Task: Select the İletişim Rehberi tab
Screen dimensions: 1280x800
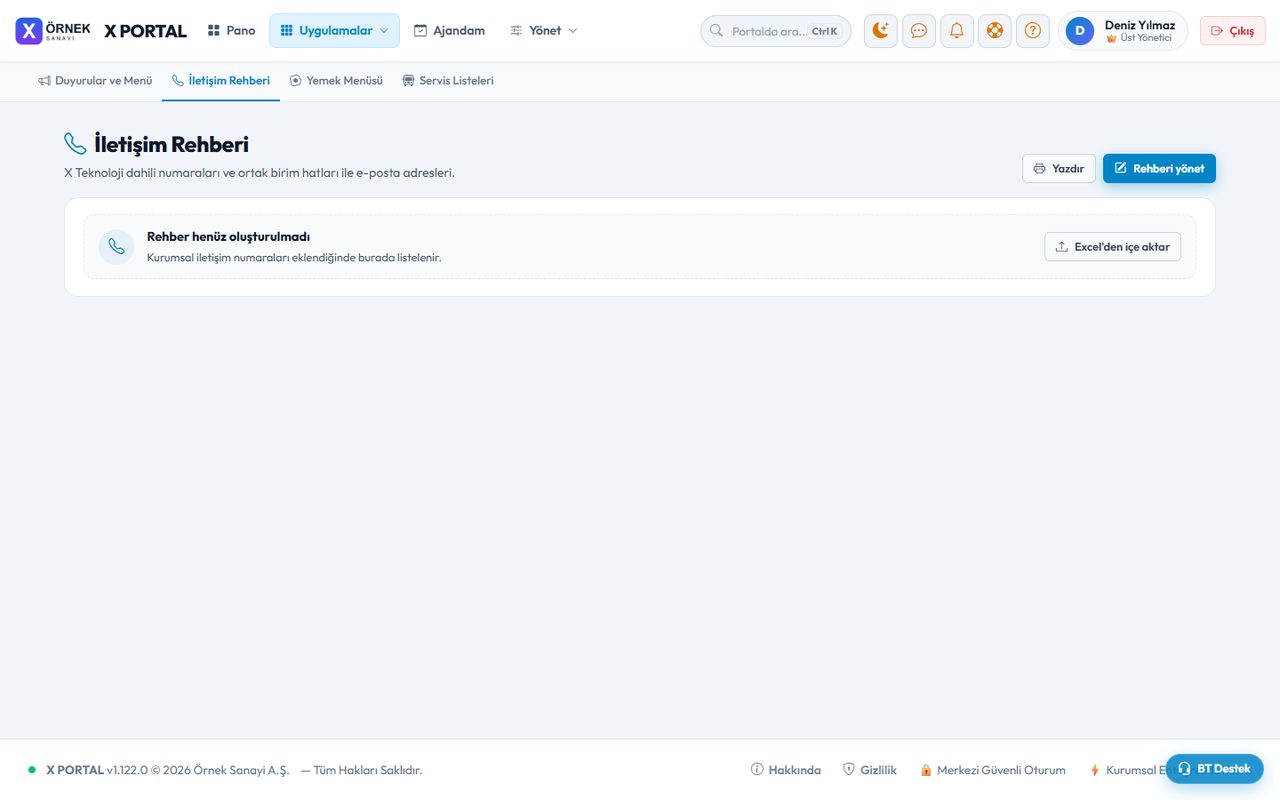Action: point(221,81)
